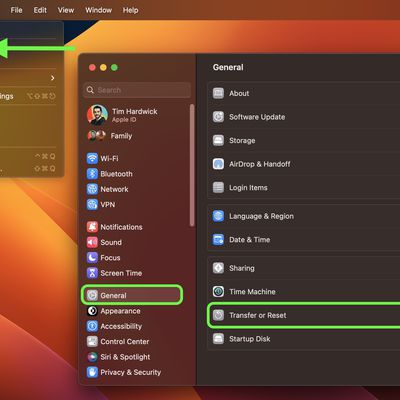Select the Transfer or Reset icon
The width and height of the screenshot is (400, 400).
click(218, 315)
